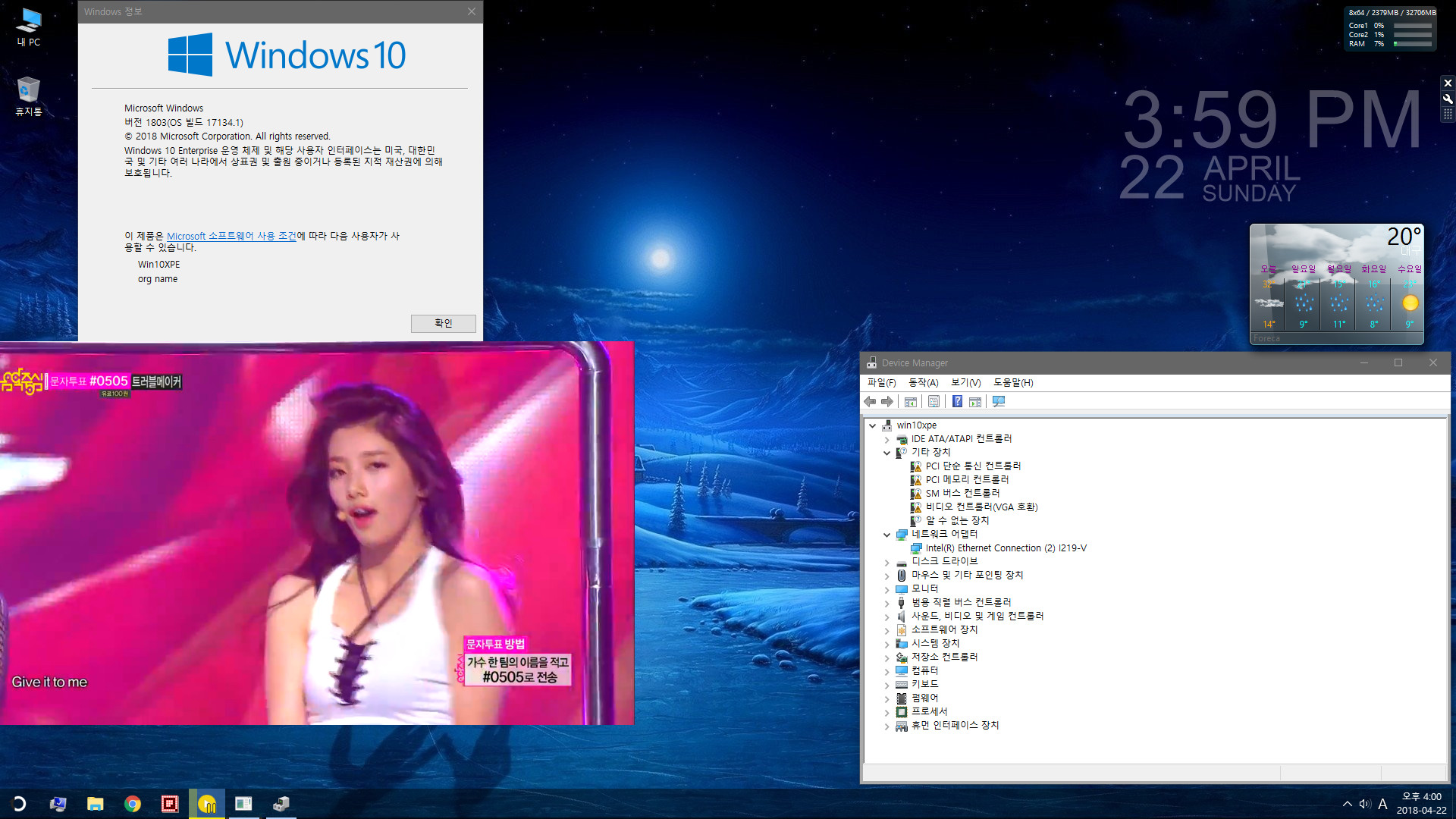Click the IME language indicator A

[x=1382, y=804]
